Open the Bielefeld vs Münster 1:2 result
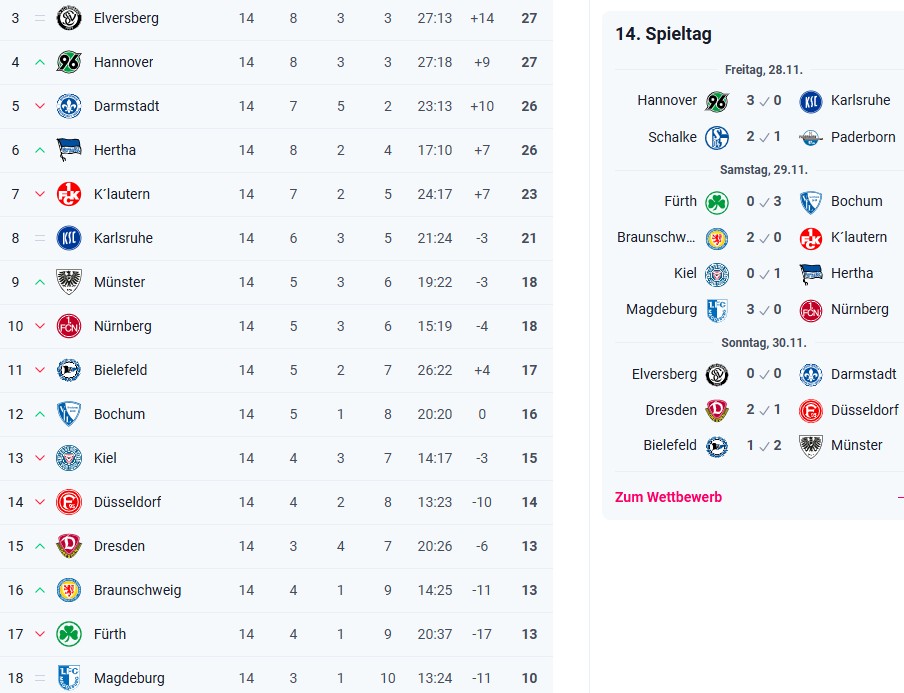This screenshot has width=904, height=693. coord(764,445)
